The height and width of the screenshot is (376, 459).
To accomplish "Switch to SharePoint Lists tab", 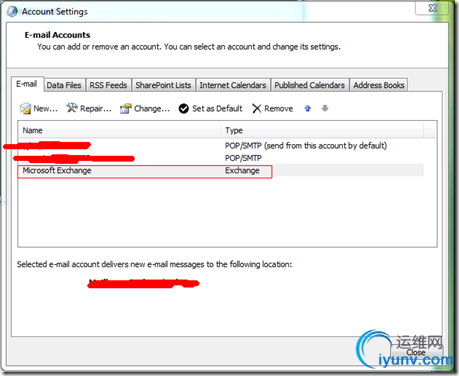I will click(x=163, y=85).
